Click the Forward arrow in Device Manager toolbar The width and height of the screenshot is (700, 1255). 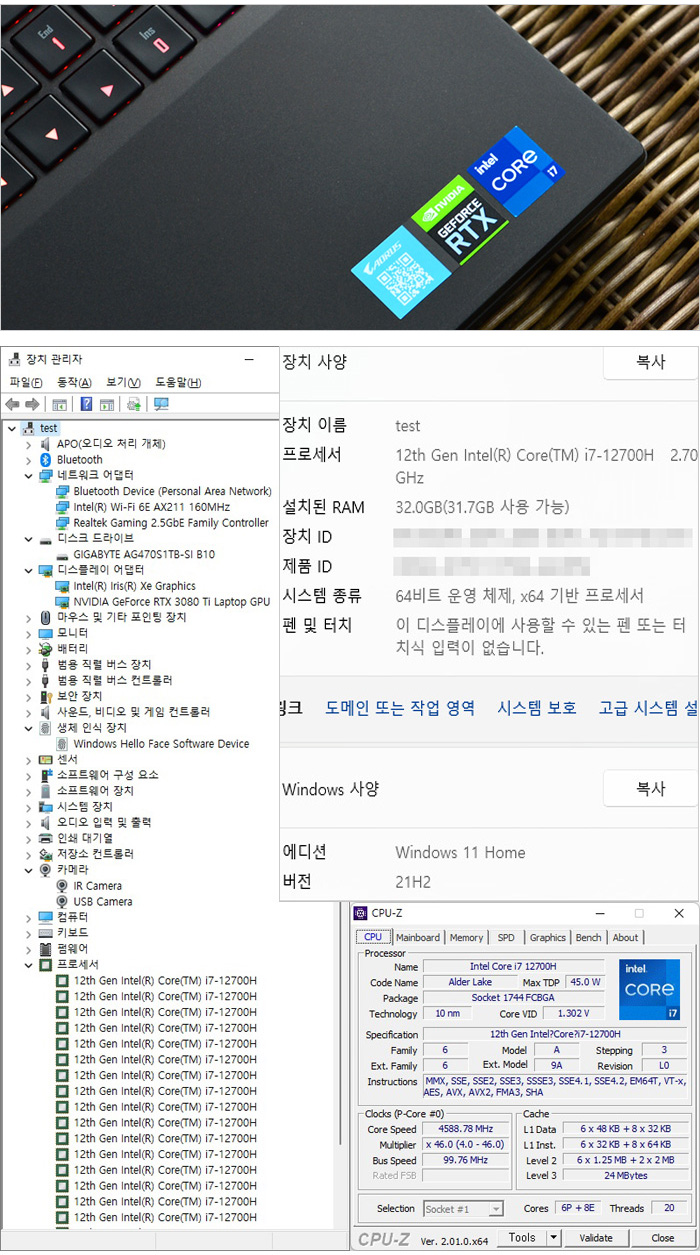point(32,404)
